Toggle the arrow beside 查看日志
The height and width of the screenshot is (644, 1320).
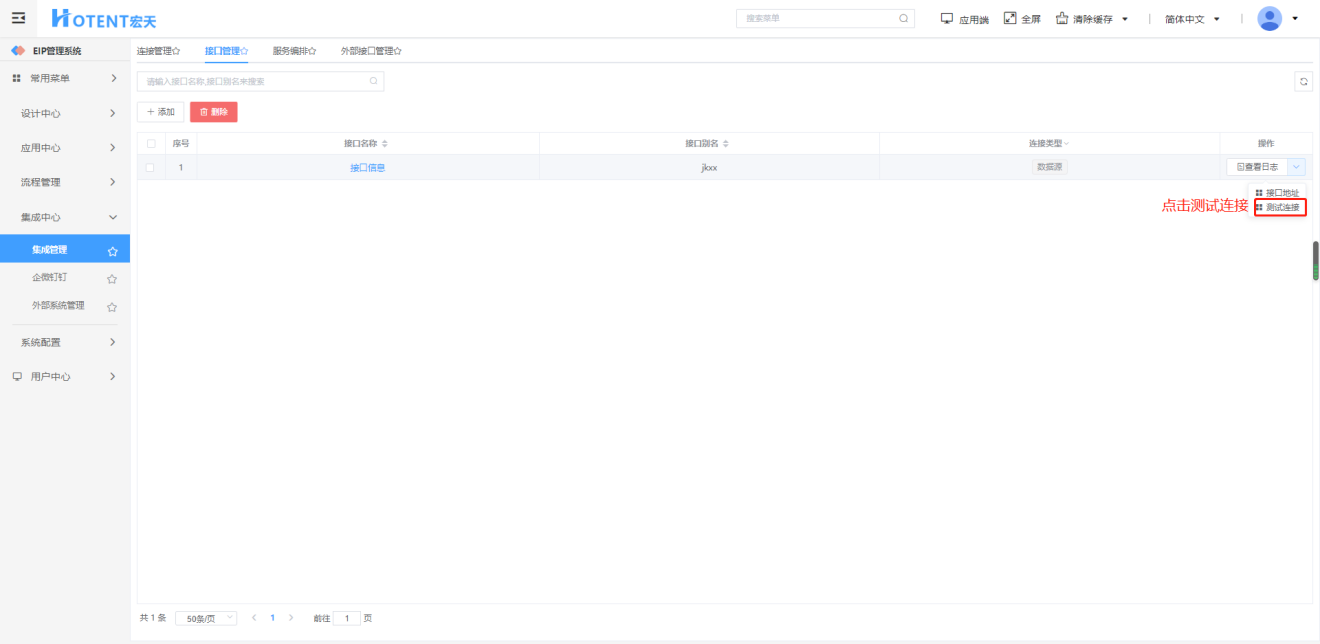pos(1297,167)
